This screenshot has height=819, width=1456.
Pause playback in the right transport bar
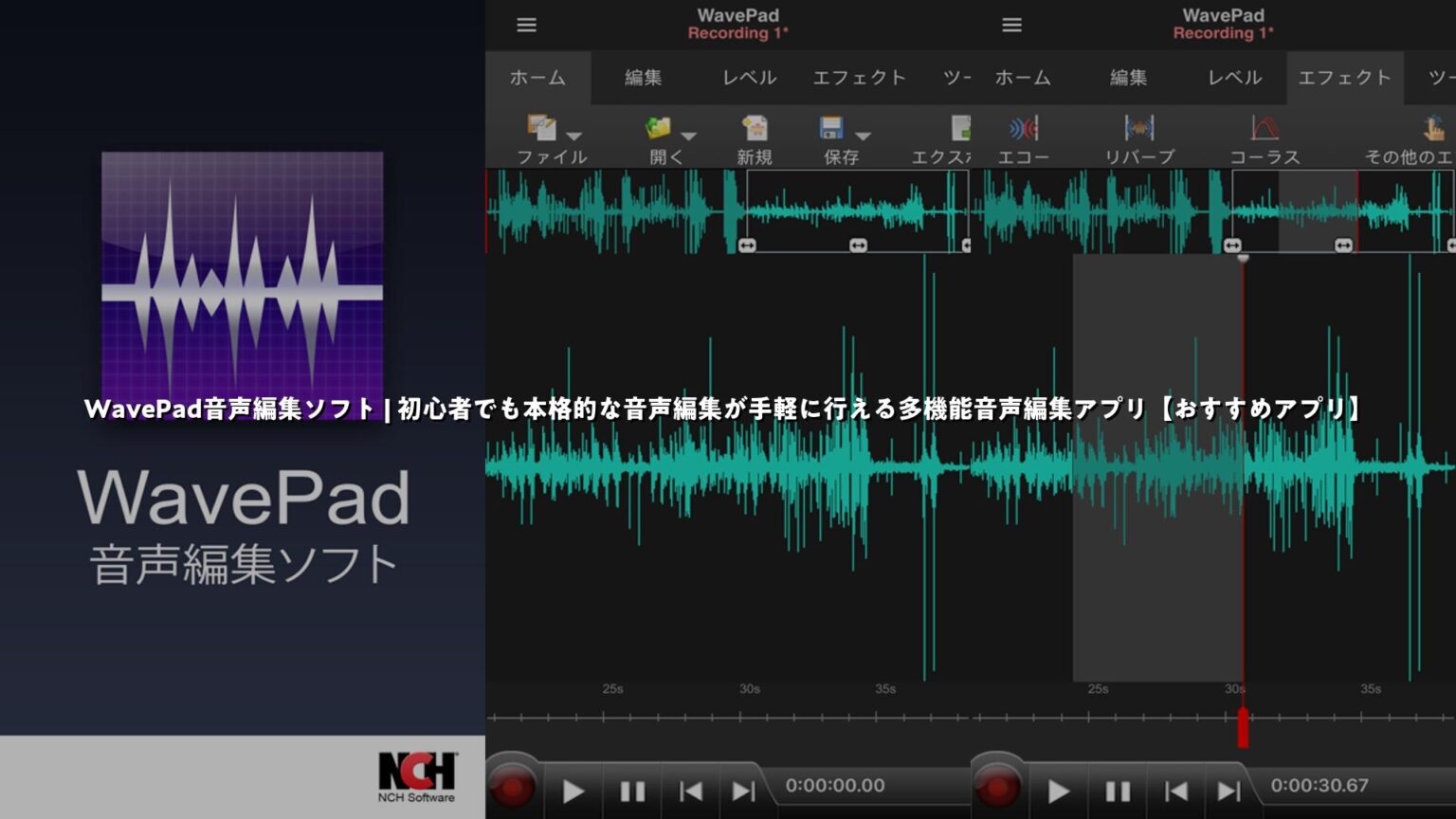(1119, 787)
